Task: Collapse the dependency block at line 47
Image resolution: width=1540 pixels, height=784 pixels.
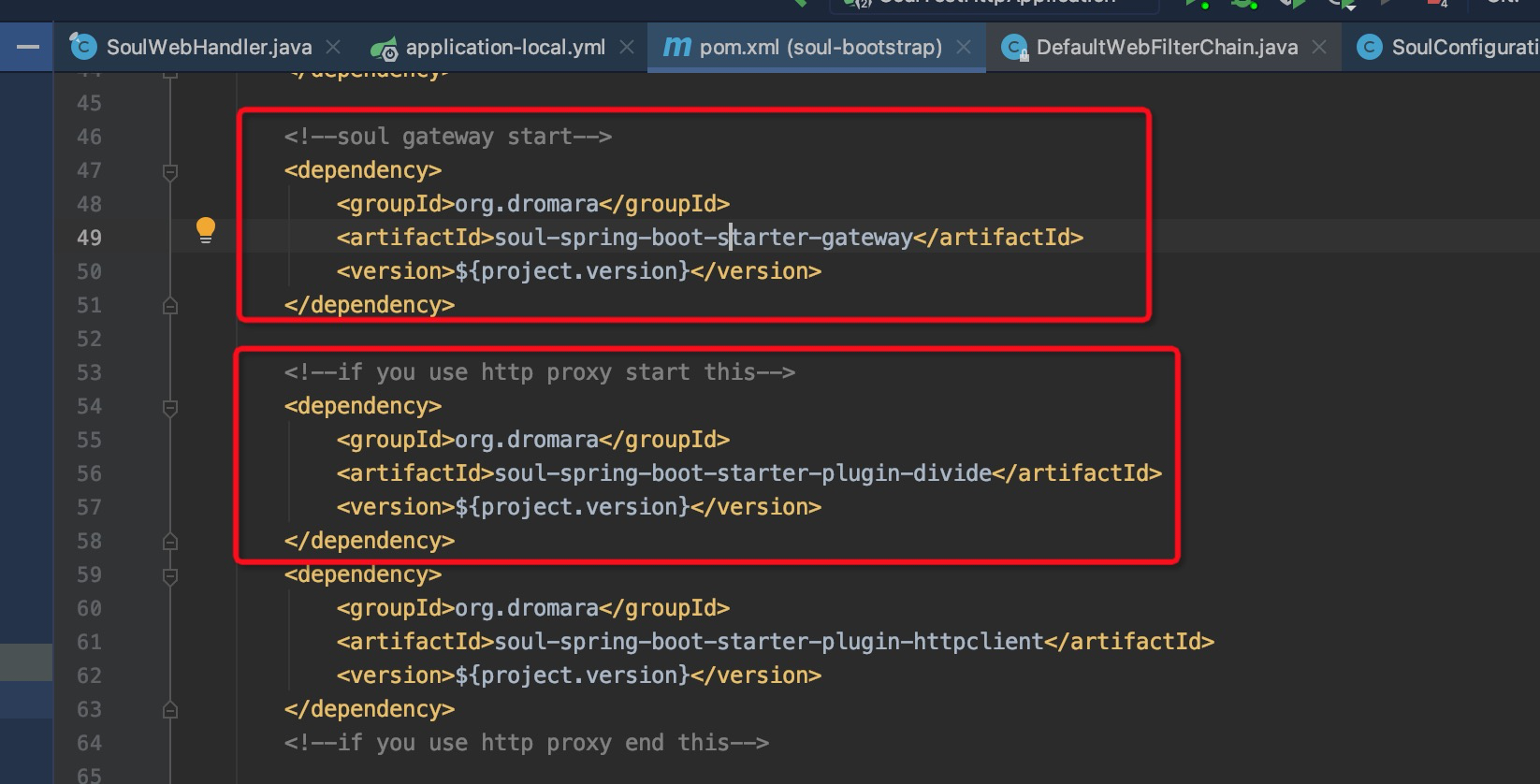Action: [170, 171]
